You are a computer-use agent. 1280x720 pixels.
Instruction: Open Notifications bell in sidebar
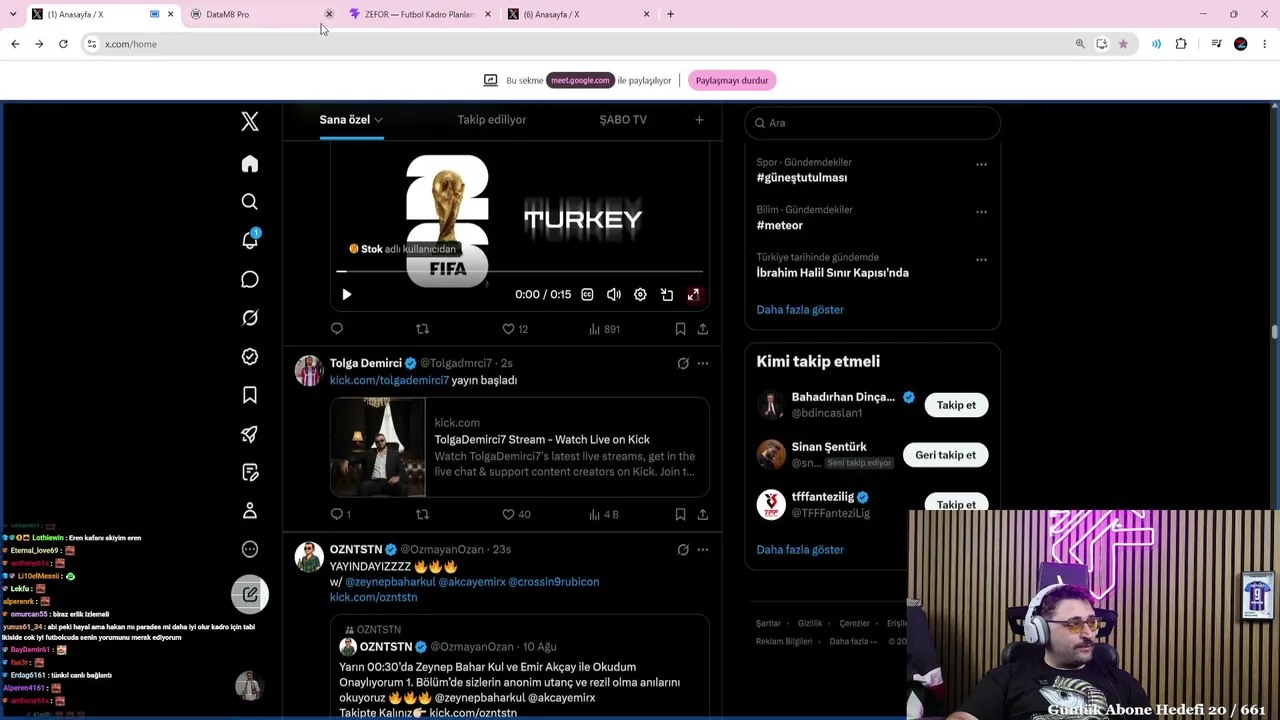250,240
